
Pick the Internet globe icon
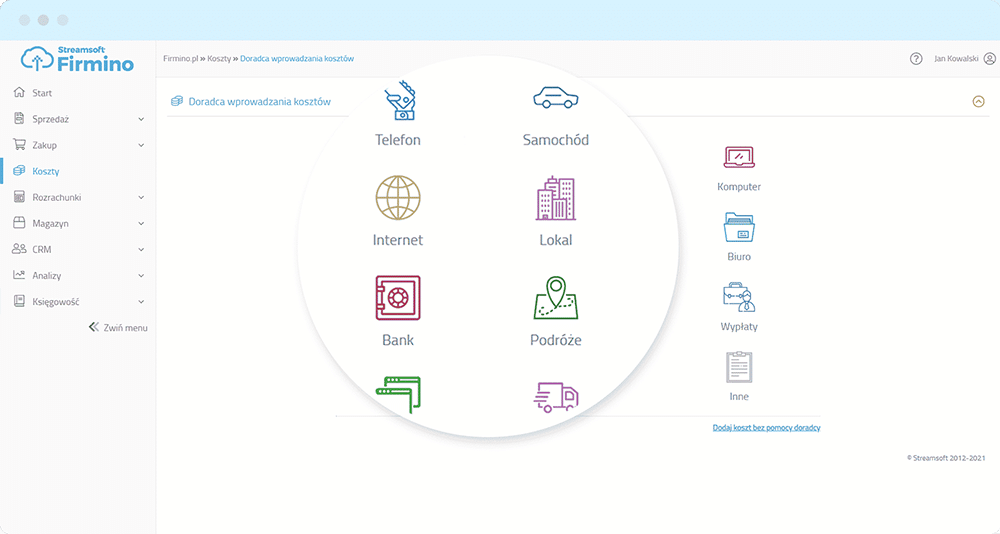(x=397, y=198)
